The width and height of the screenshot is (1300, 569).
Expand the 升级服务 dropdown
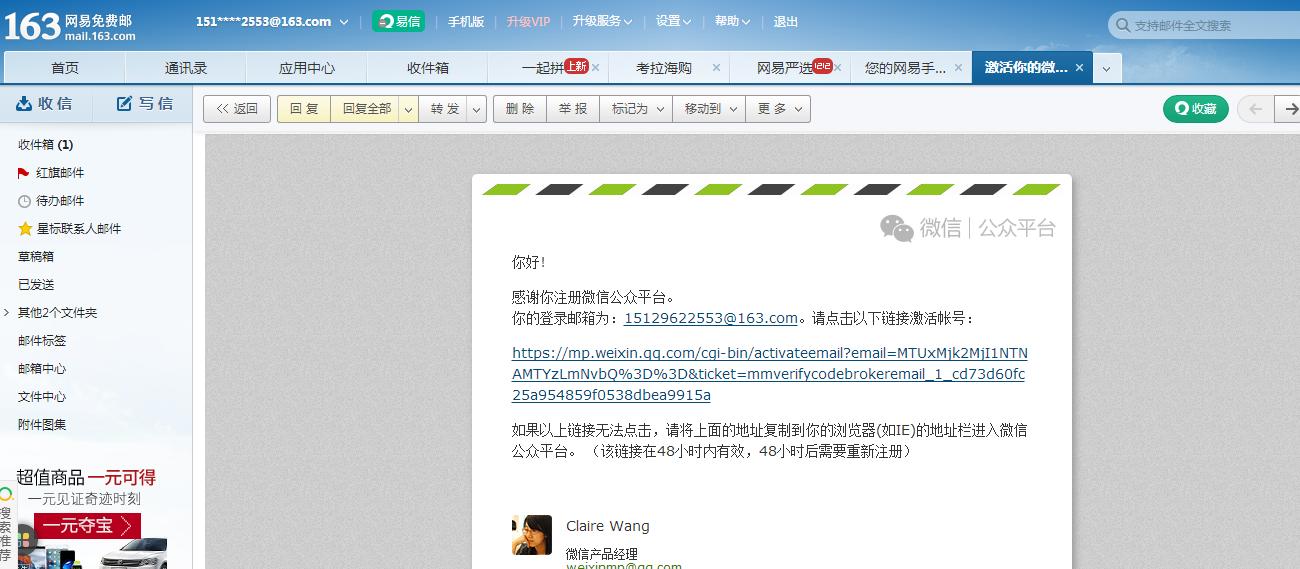click(x=603, y=21)
